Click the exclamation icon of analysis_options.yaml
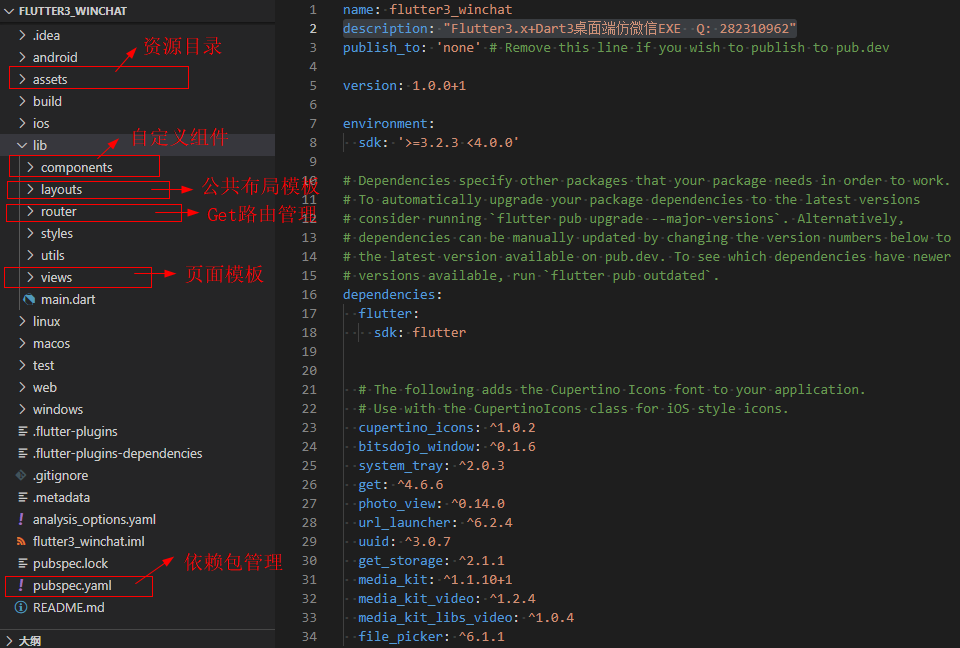960x648 pixels. tap(21, 519)
